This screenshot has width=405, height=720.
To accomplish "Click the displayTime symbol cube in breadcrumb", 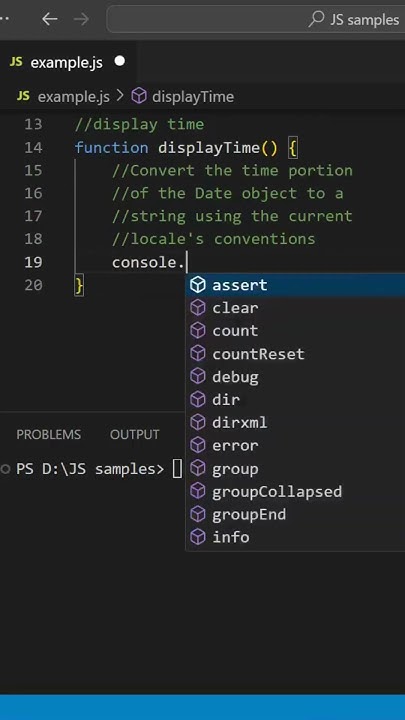I will (139, 96).
